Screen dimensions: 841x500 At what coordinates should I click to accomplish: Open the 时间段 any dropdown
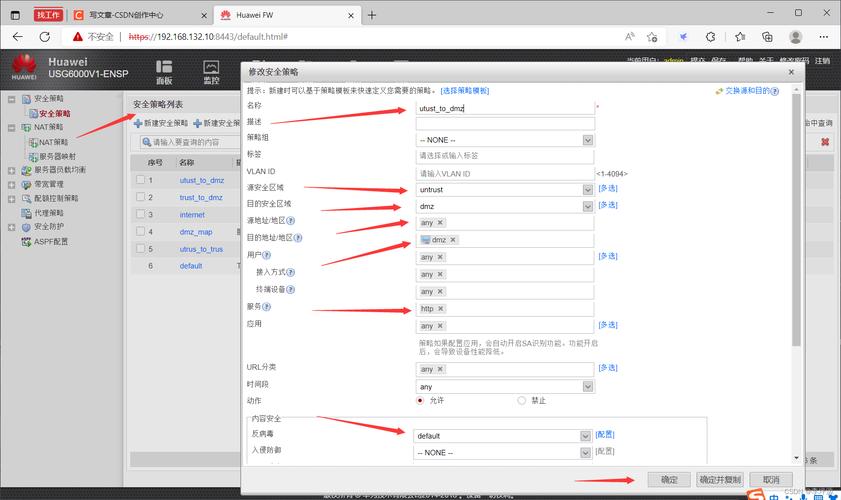pos(588,387)
